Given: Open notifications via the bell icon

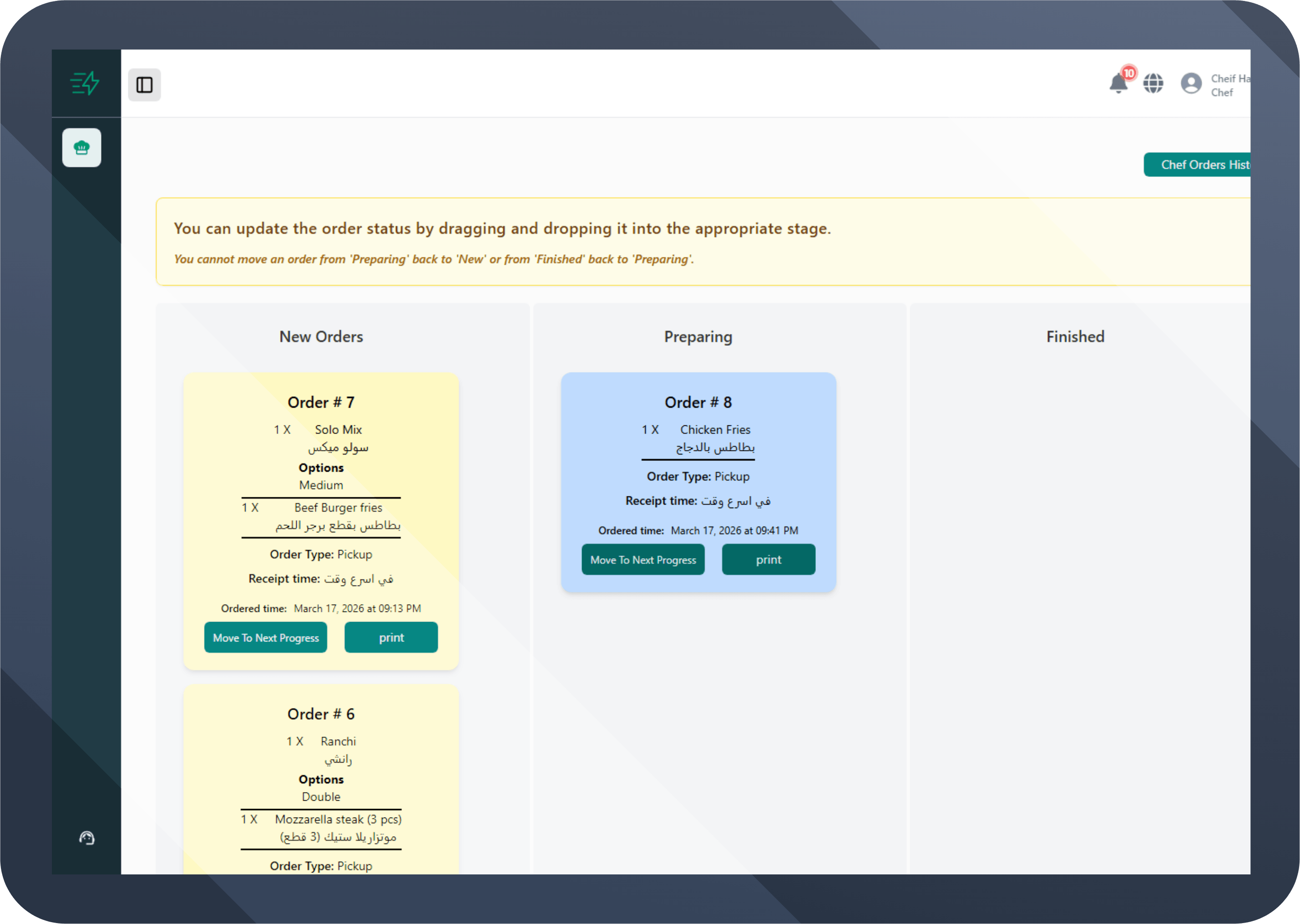Looking at the screenshot, I should click(1118, 86).
